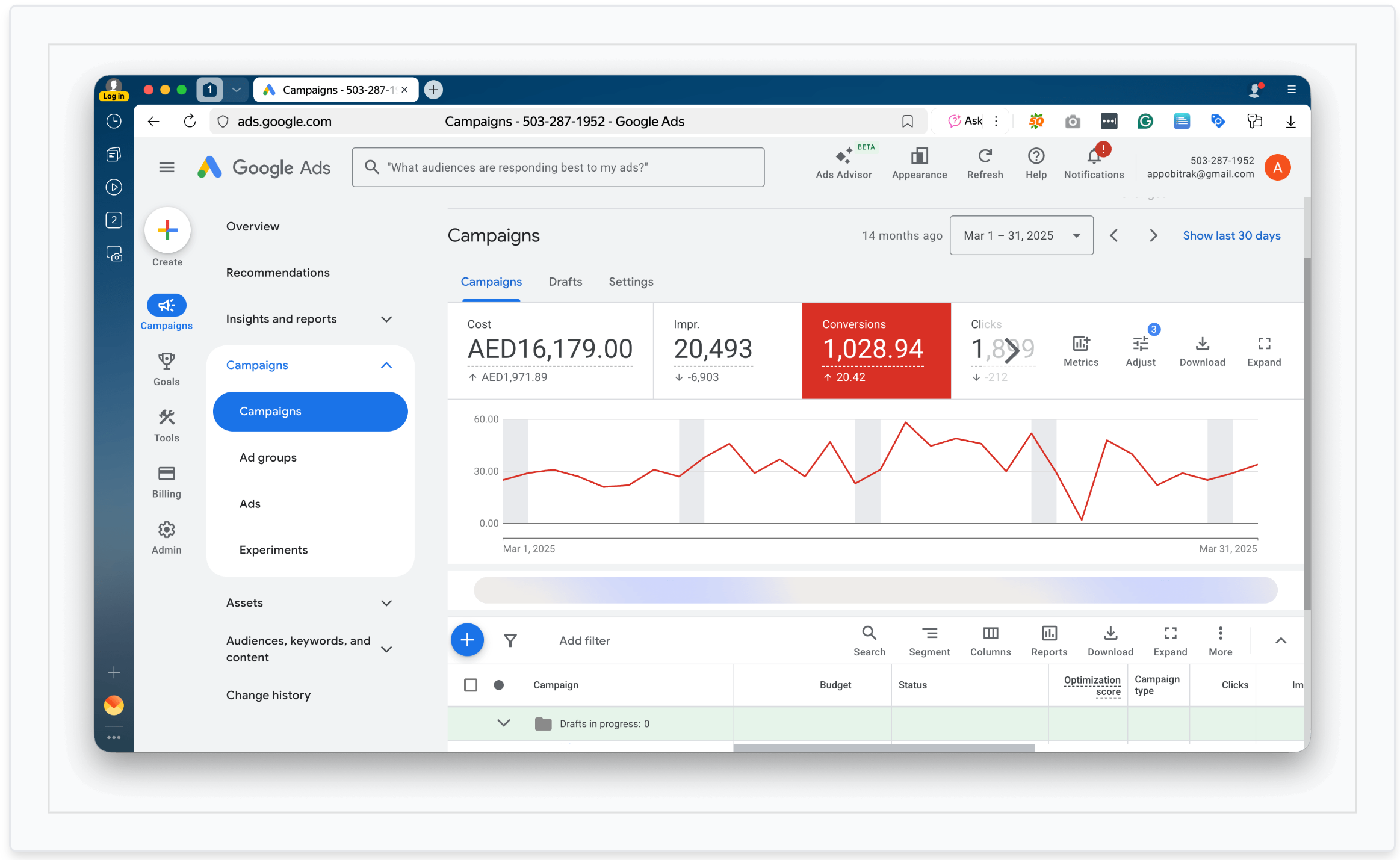Open Ad groups in the sidebar
This screenshot has height=860, width=1400.
268,458
